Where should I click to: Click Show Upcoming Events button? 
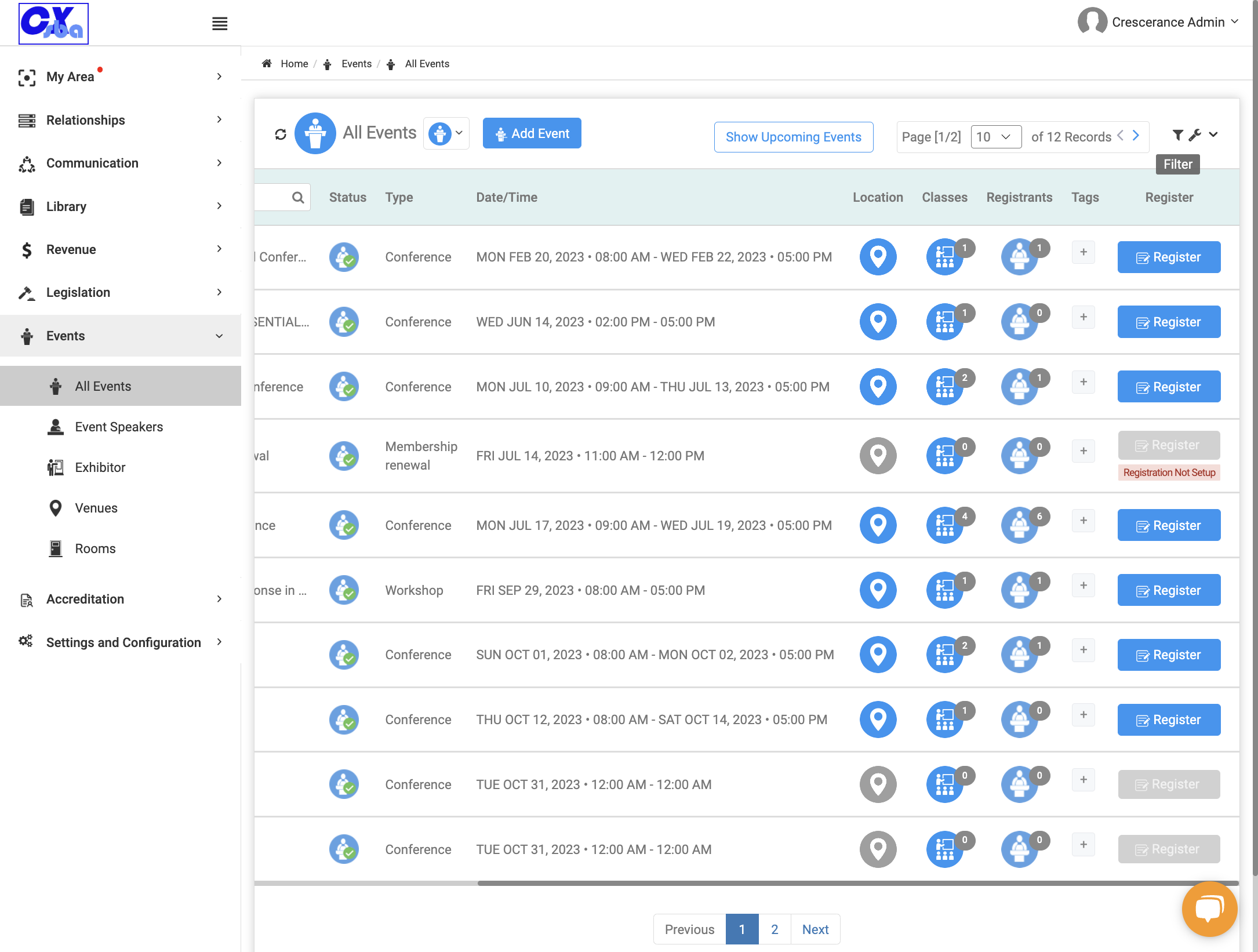tap(794, 137)
